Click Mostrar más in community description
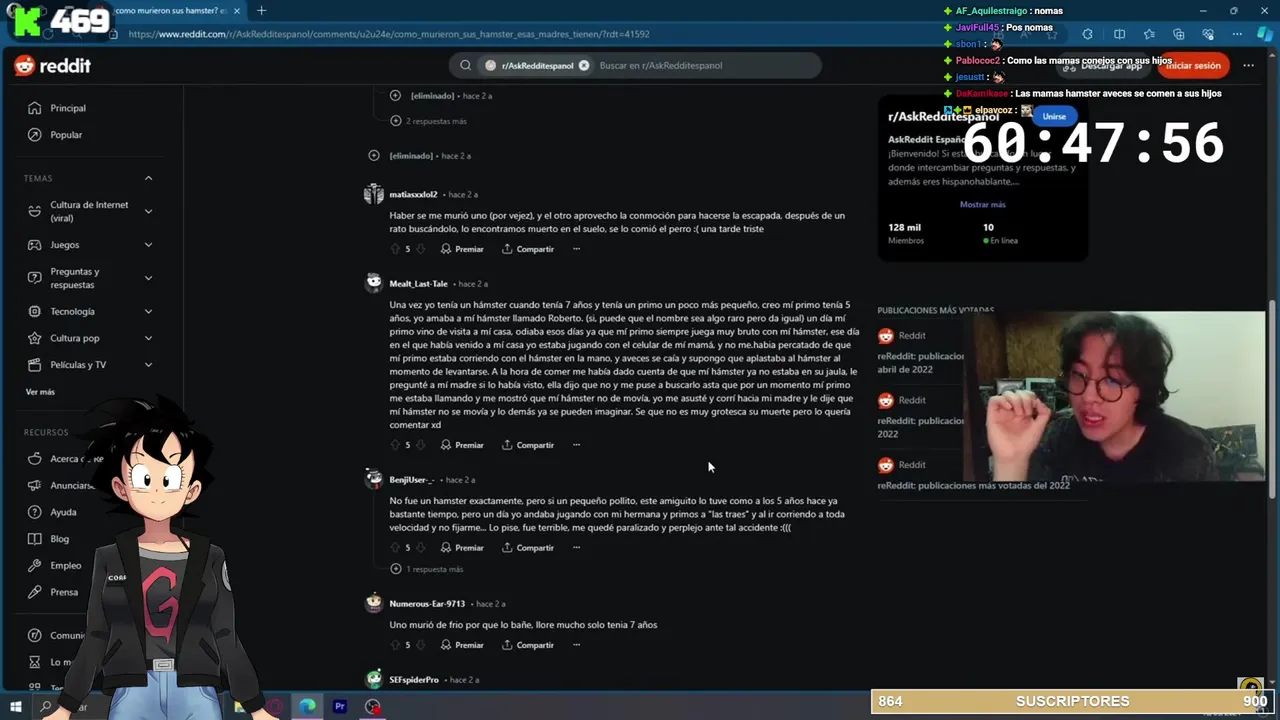Screen dimensions: 1280x720 (982, 204)
